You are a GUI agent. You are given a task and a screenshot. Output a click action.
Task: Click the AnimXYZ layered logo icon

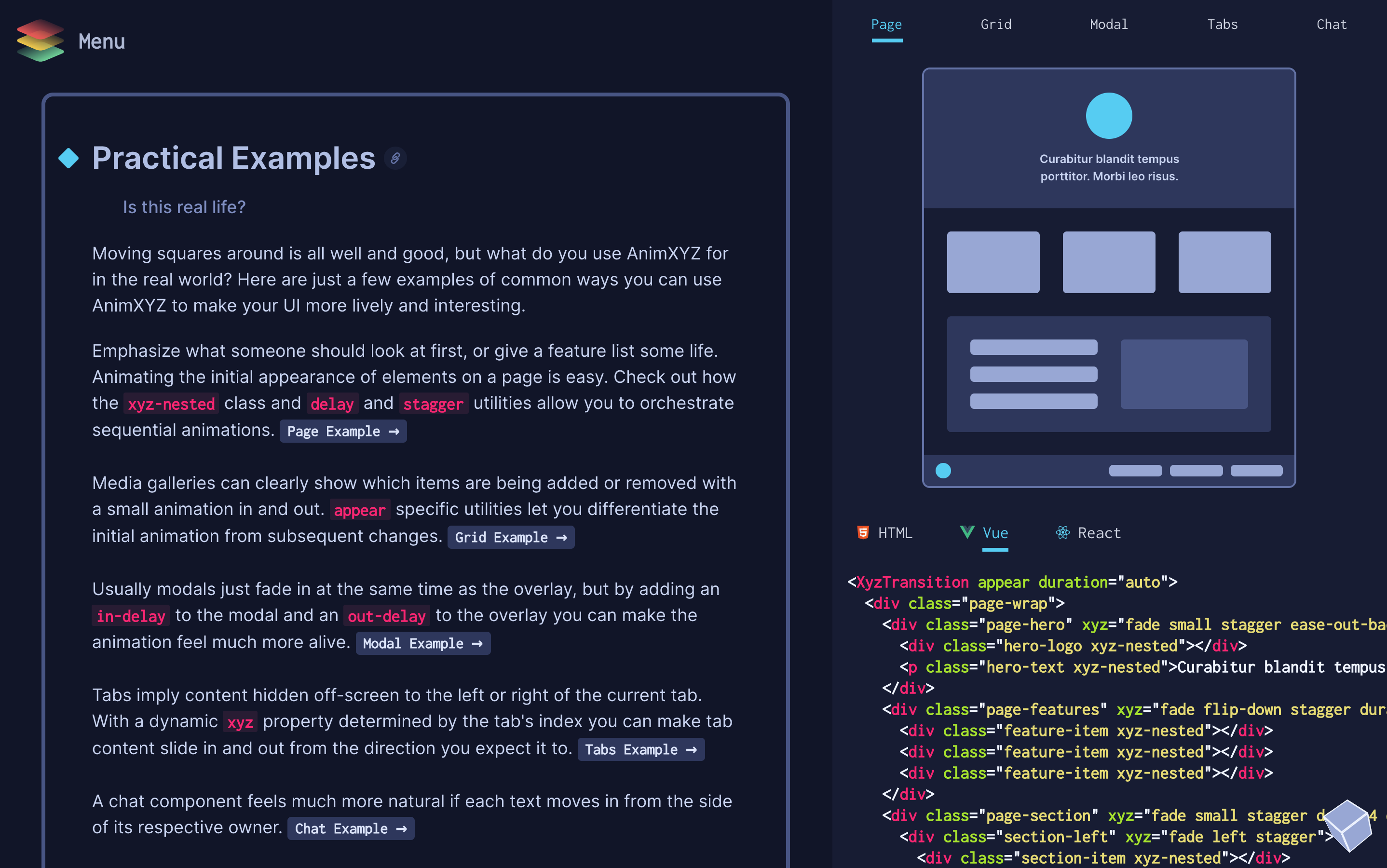coord(40,40)
